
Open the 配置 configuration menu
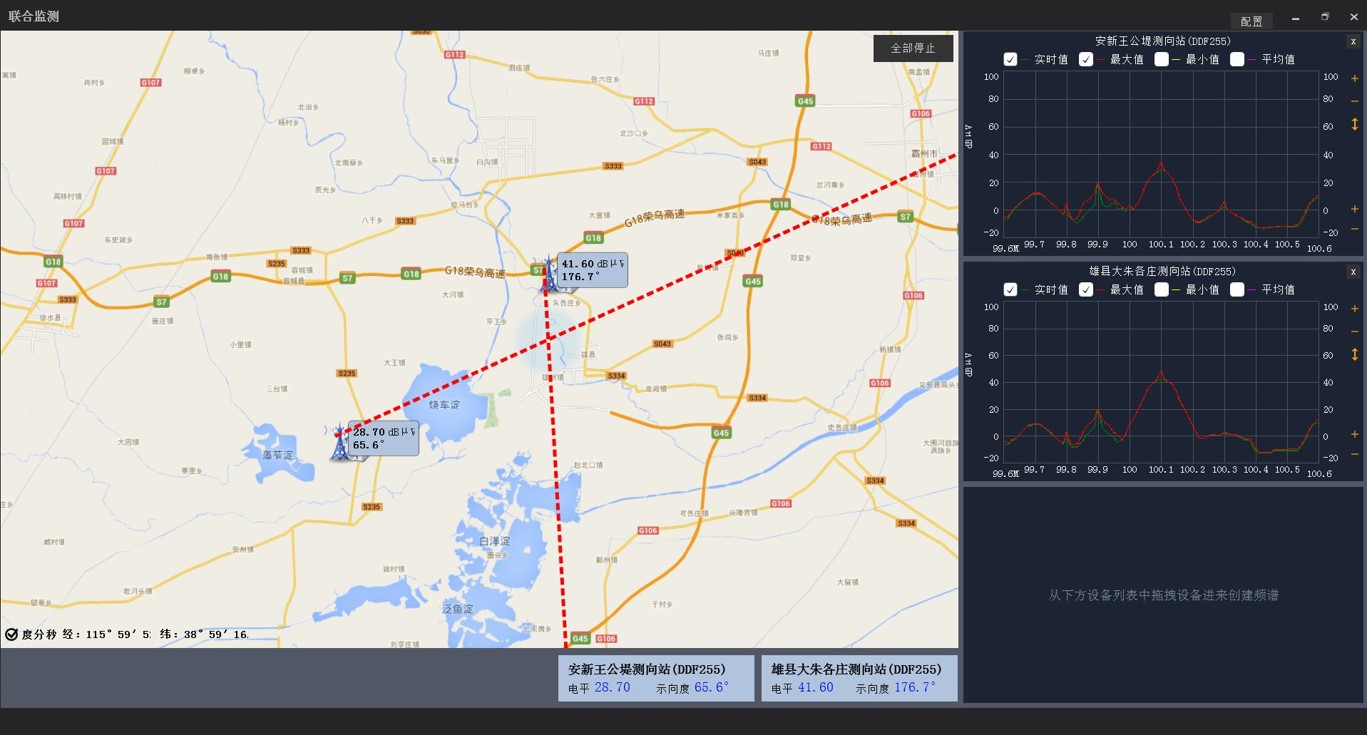tap(1251, 21)
